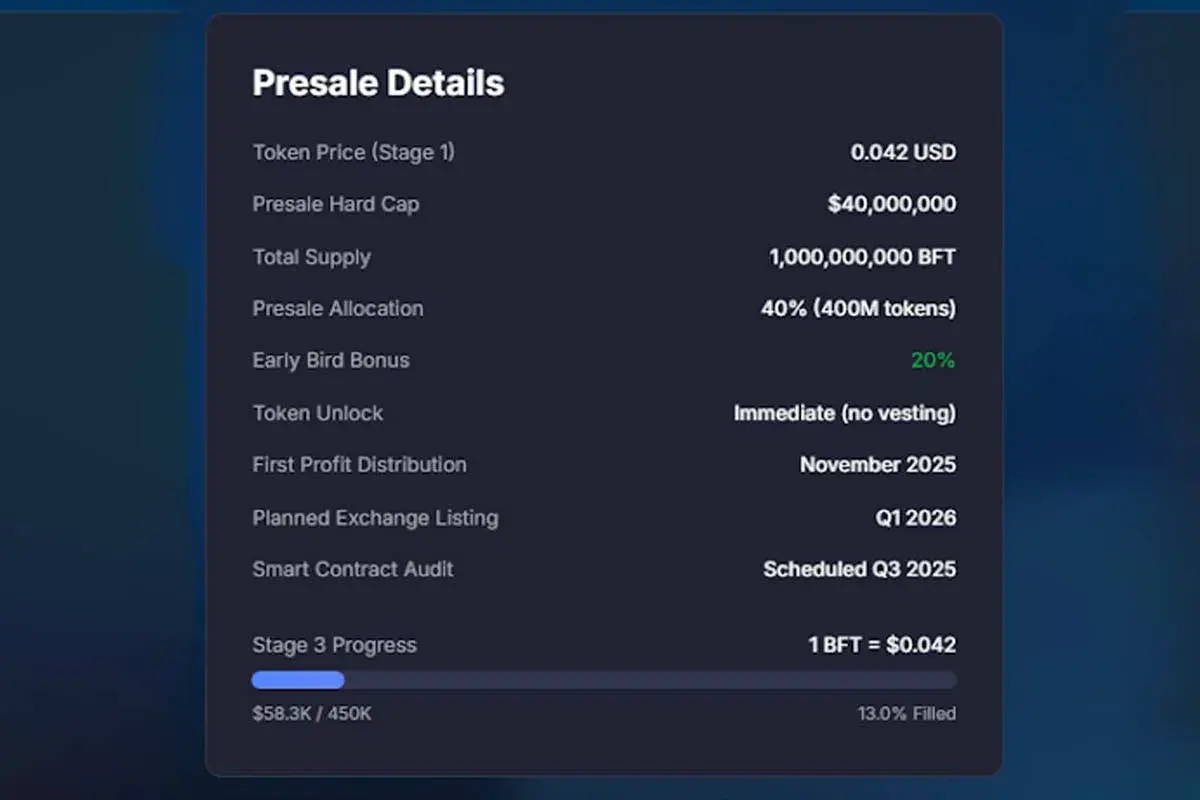Select the Token Price (Stage 1) label
Viewport: 1200px width, 800px height.
pos(353,152)
